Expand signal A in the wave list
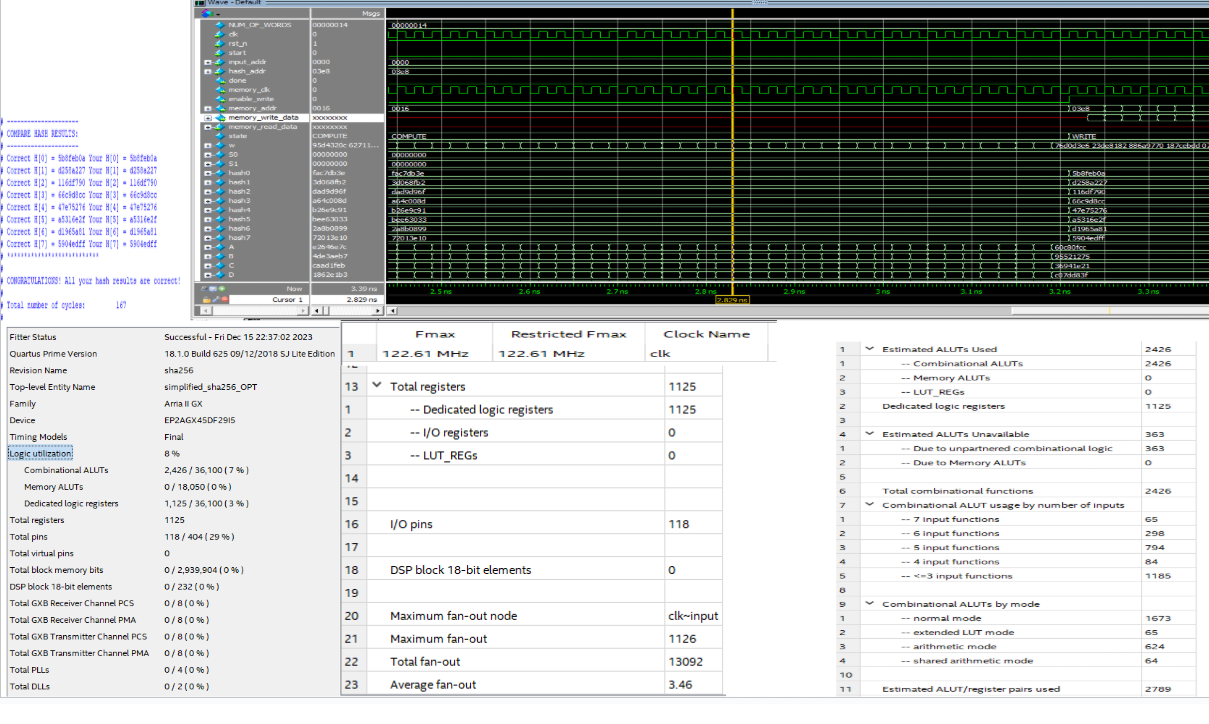Viewport: 1209px width, 724px height. [x=208, y=248]
